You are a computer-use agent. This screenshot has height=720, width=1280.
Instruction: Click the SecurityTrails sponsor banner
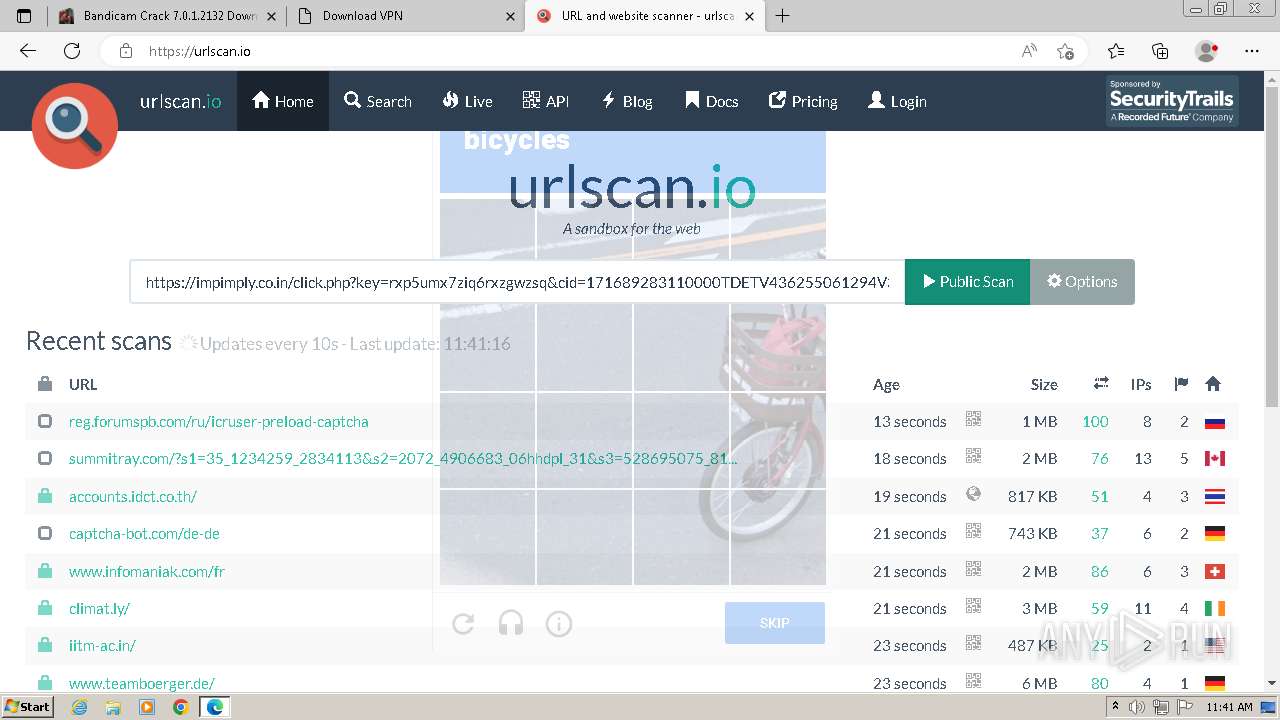pos(1172,101)
